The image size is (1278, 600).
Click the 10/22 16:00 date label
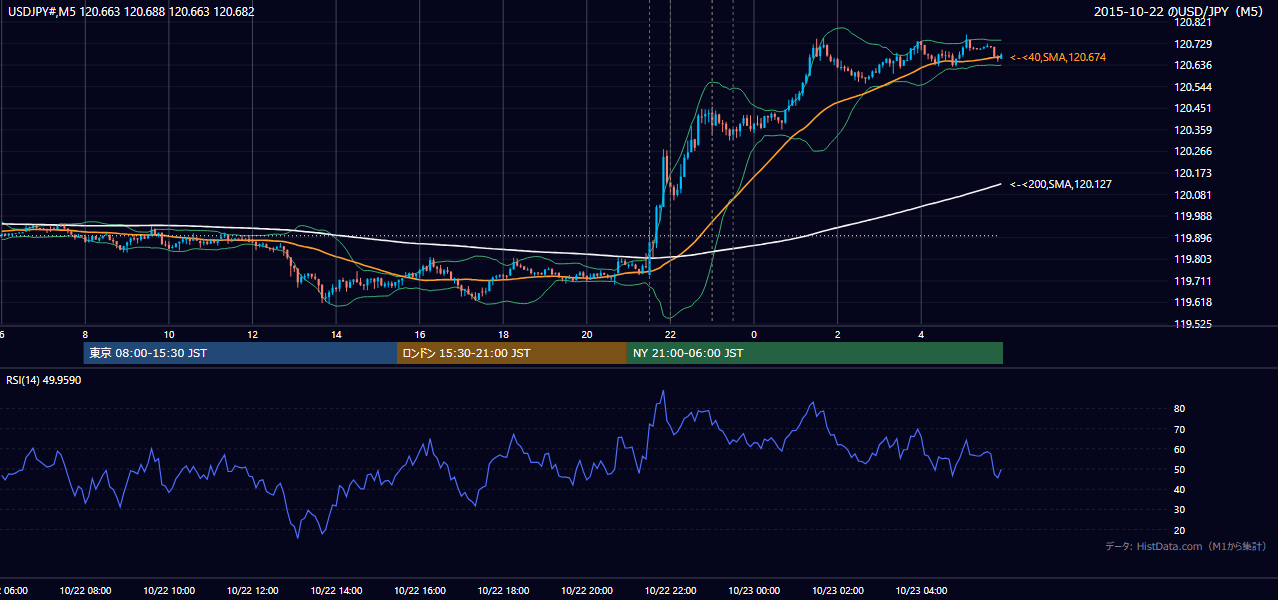(418, 591)
